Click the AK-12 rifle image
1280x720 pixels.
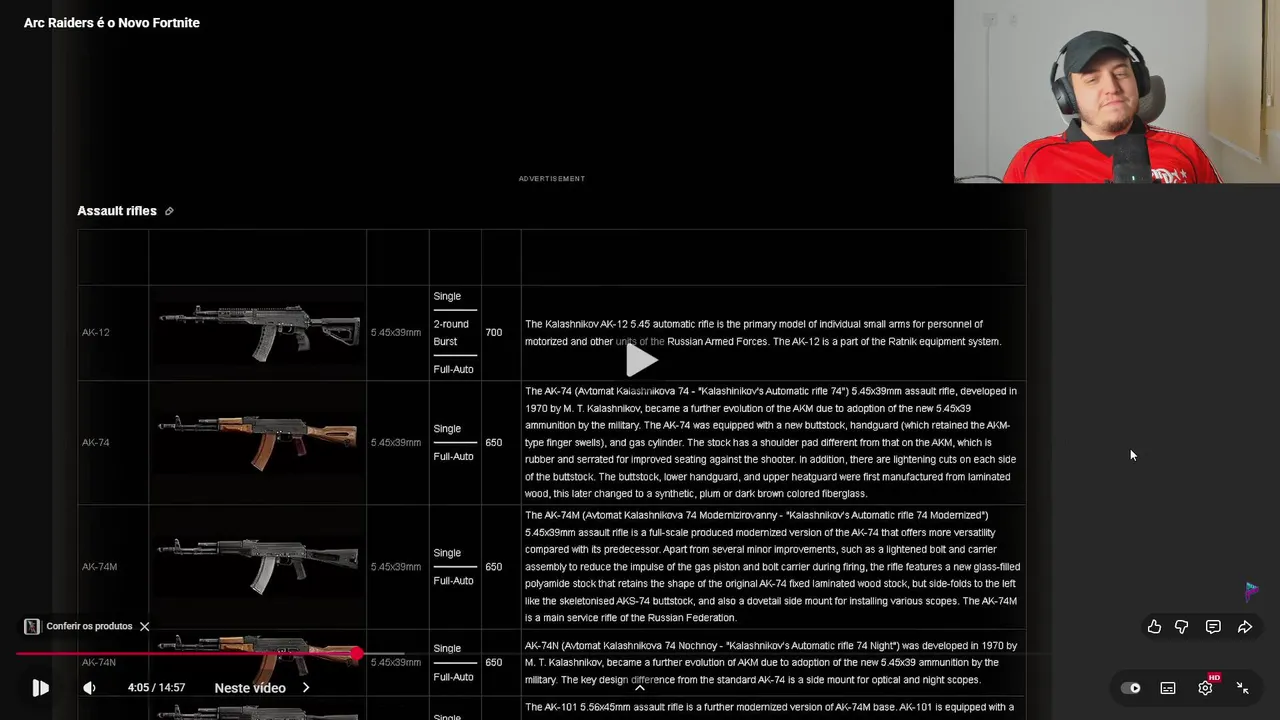pyautogui.click(x=259, y=332)
